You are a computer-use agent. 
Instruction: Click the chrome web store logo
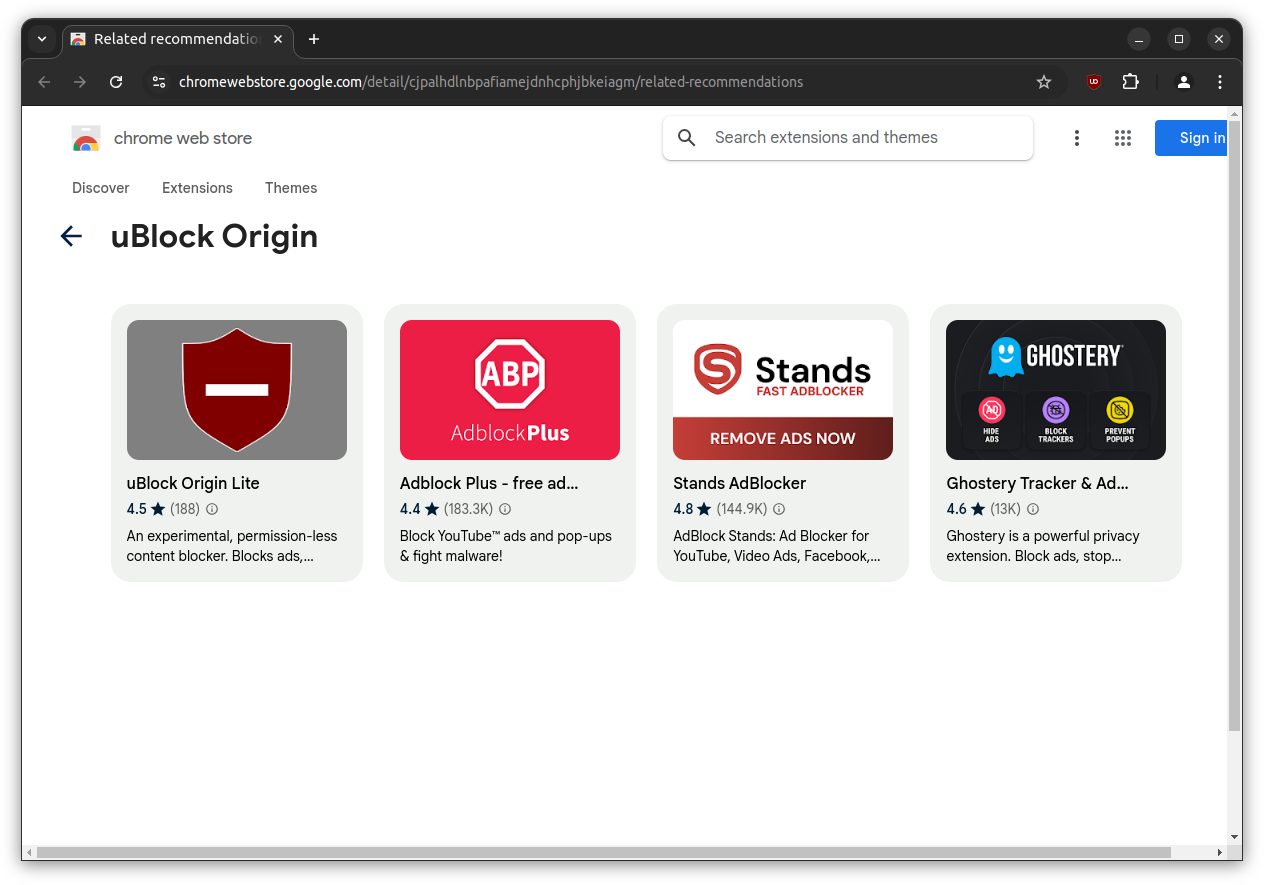(x=86, y=138)
